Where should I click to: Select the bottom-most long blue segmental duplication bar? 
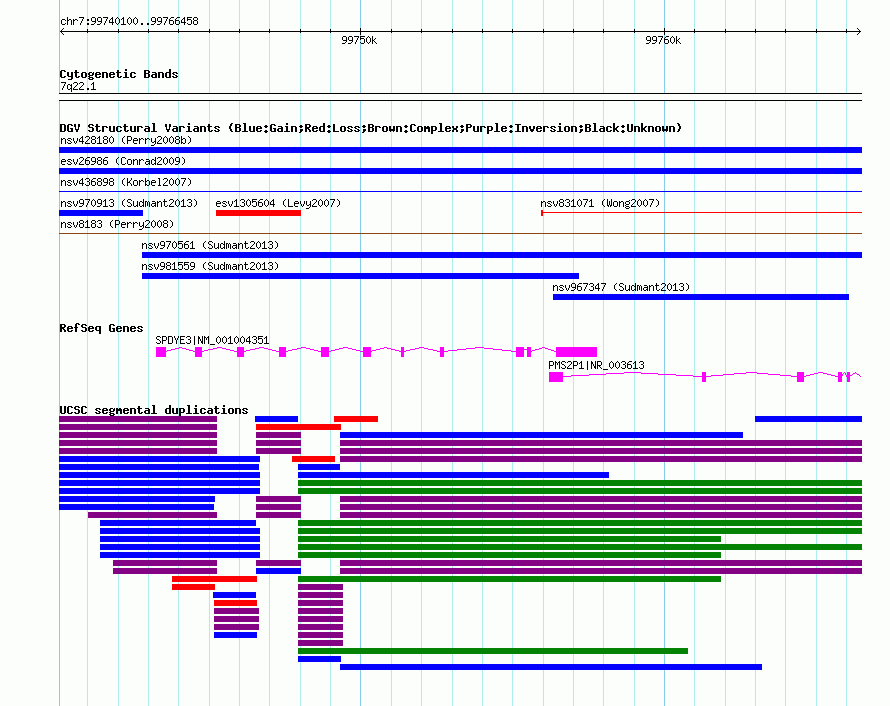[x=551, y=667]
